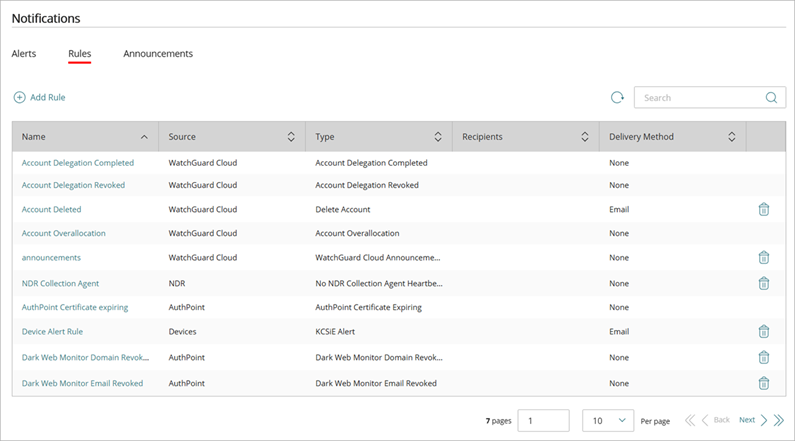Image resolution: width=795 pixels, height=441 pixels.
Task: Click the search magnifier icon
Action: (x=771, y=98)
